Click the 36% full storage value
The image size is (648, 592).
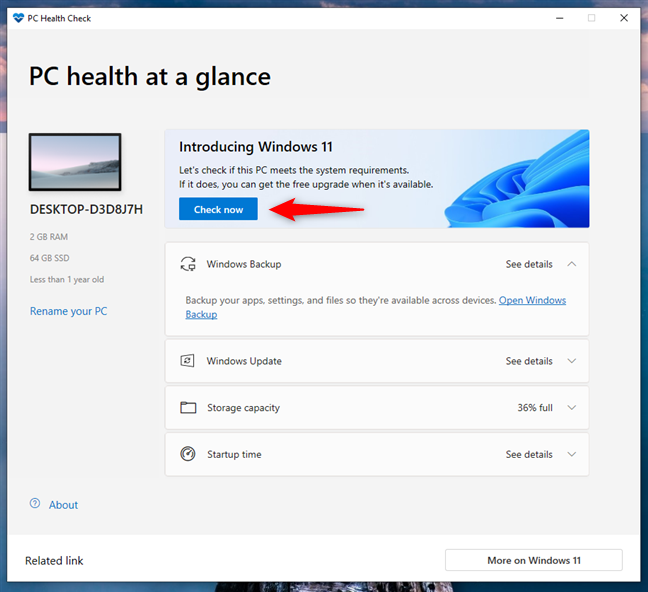pyautogui.click(x=535, y=408)
